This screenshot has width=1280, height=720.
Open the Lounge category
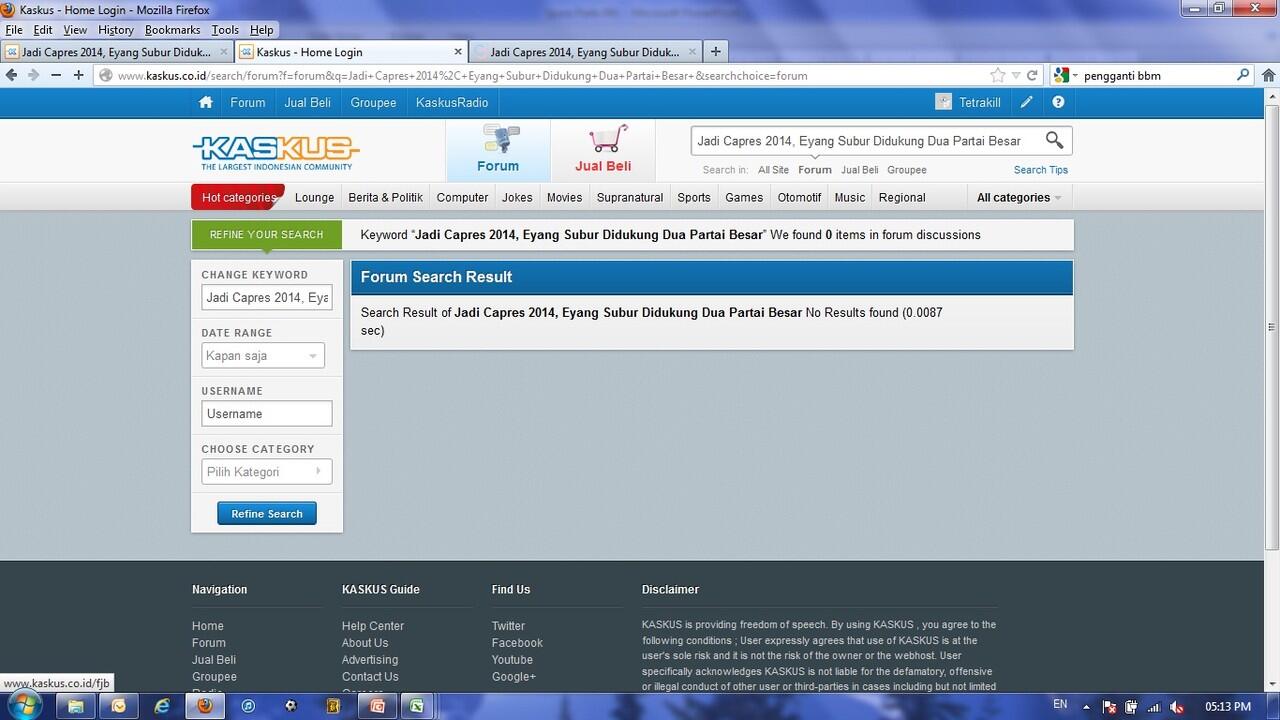314,197
